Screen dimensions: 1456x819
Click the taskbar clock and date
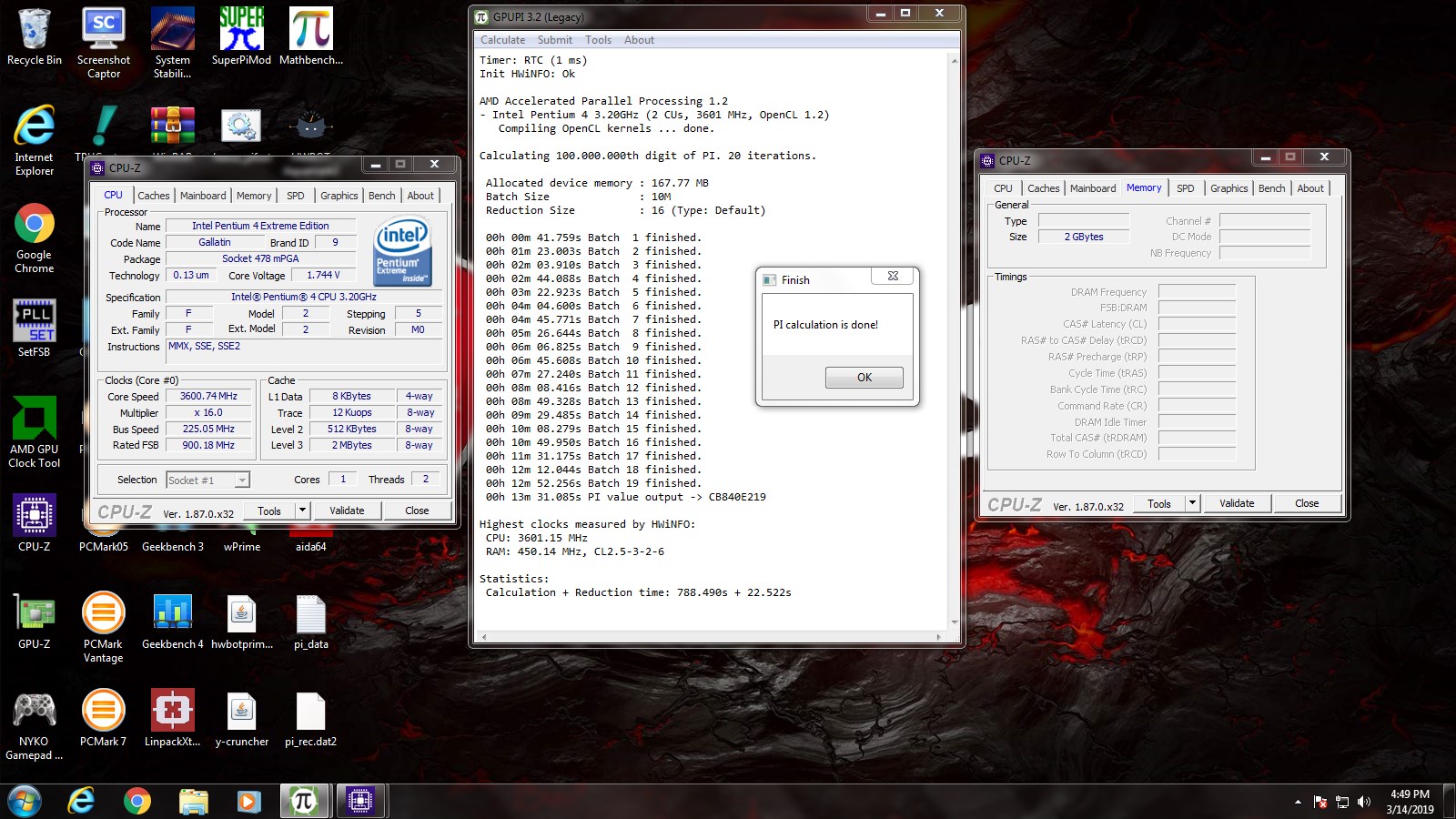point(1410,802)
